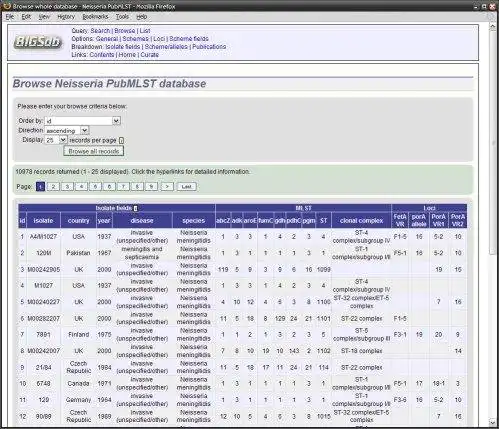Open the Loci options link

tap(159, 39)
